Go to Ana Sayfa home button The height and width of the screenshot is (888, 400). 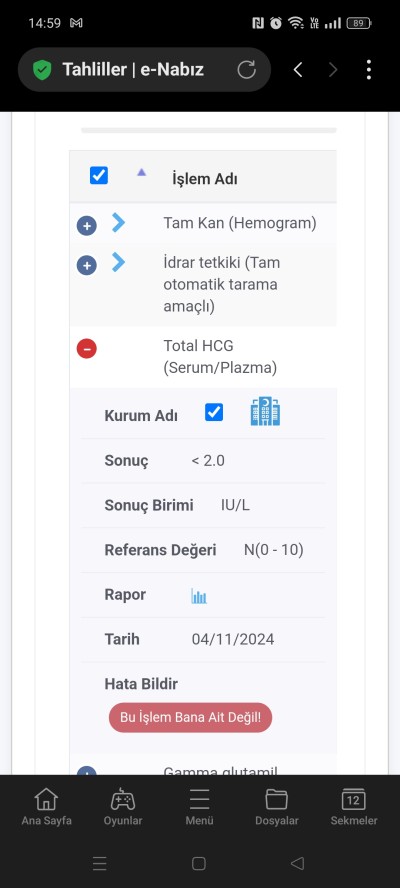[x=46, y=806]
